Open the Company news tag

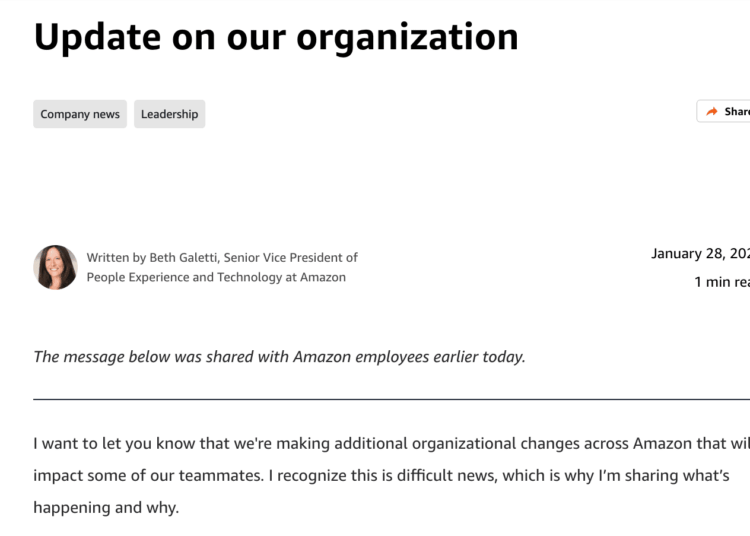pyautogui.click(x=80, y=114)
